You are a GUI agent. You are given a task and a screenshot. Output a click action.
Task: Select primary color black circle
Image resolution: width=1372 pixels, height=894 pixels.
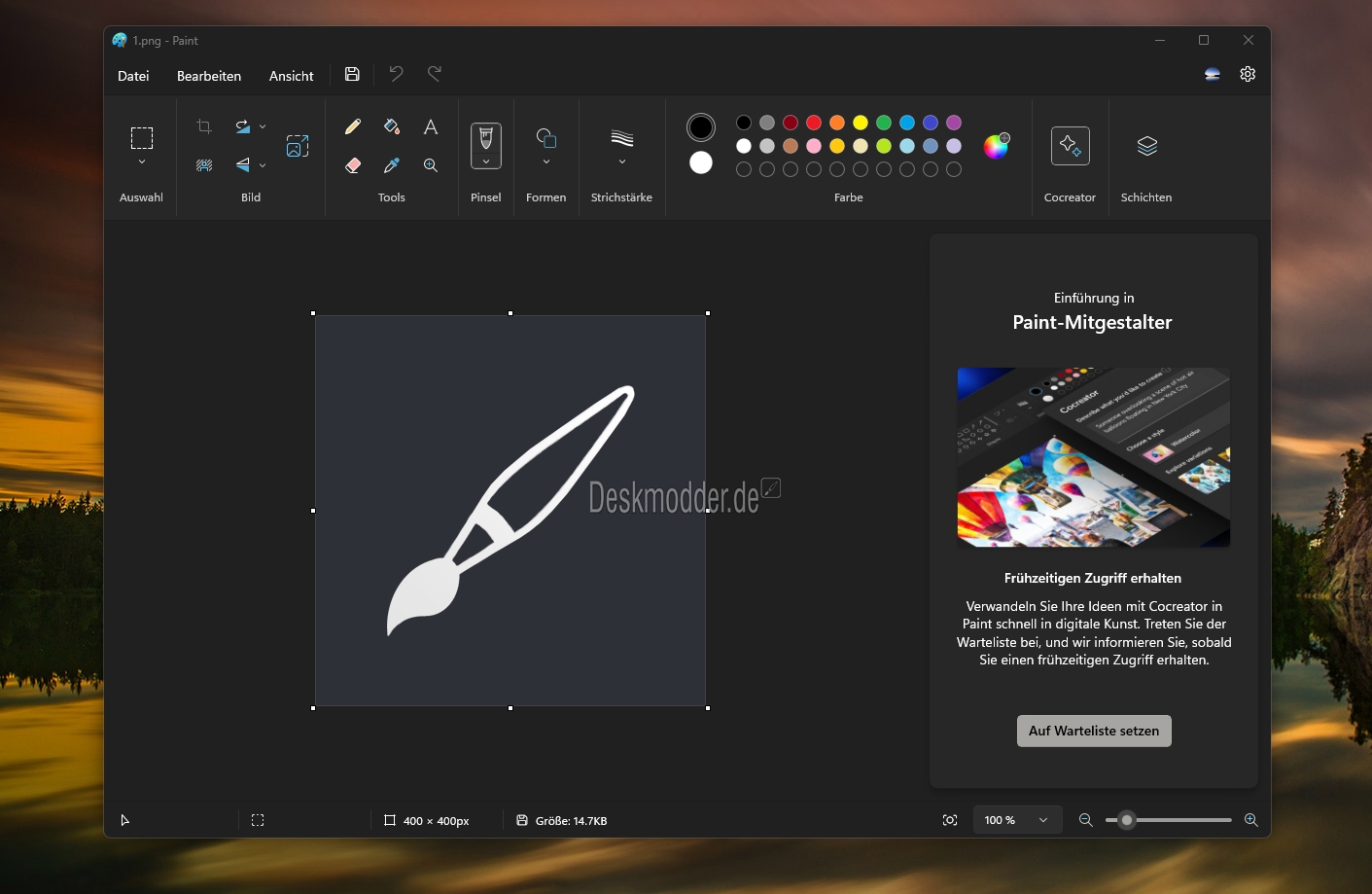701,127
